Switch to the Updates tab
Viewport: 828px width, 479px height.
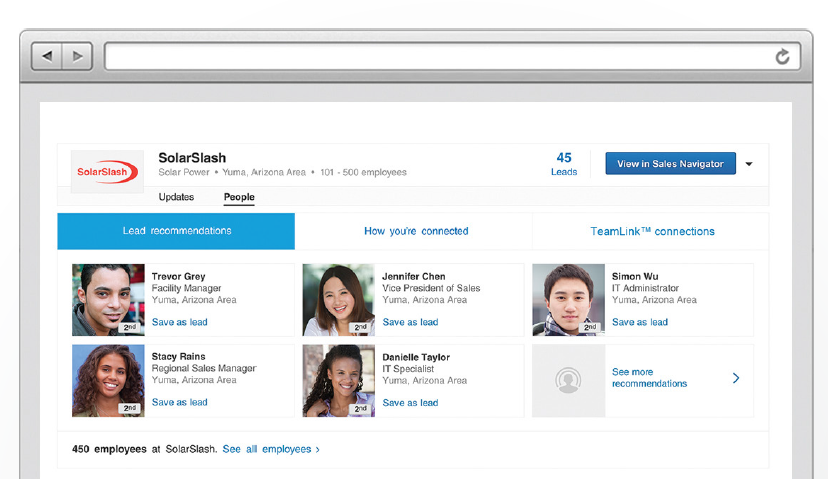(176, 197)
